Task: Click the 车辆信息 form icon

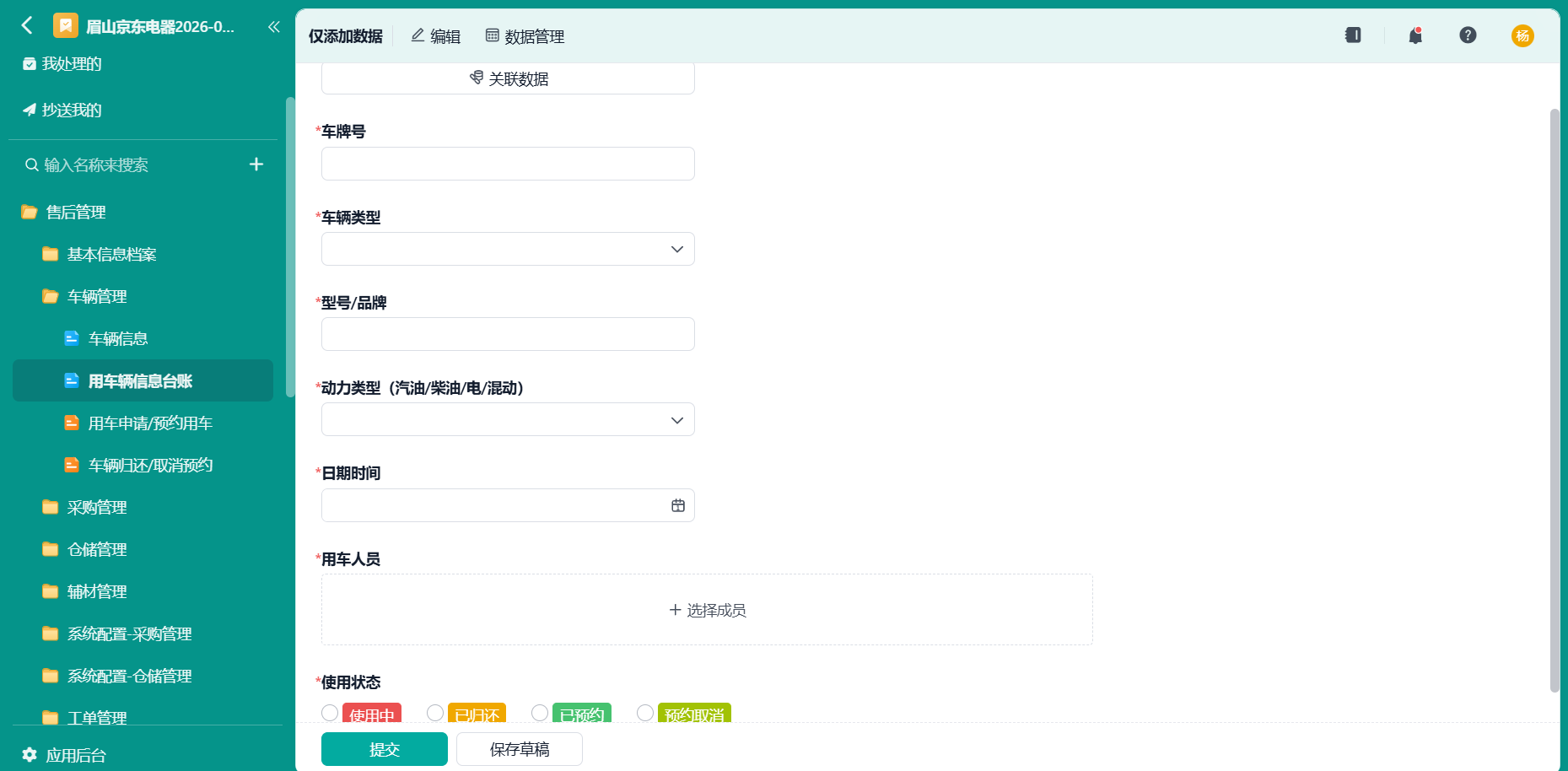Action: pos(72,338)
